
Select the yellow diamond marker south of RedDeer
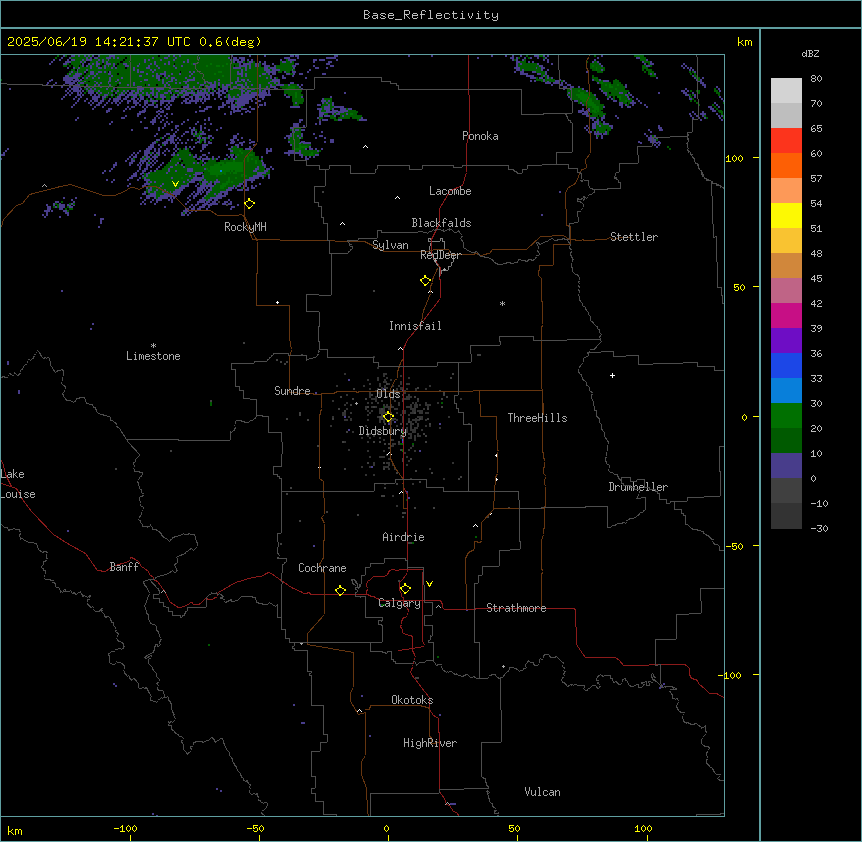point(426,281)
